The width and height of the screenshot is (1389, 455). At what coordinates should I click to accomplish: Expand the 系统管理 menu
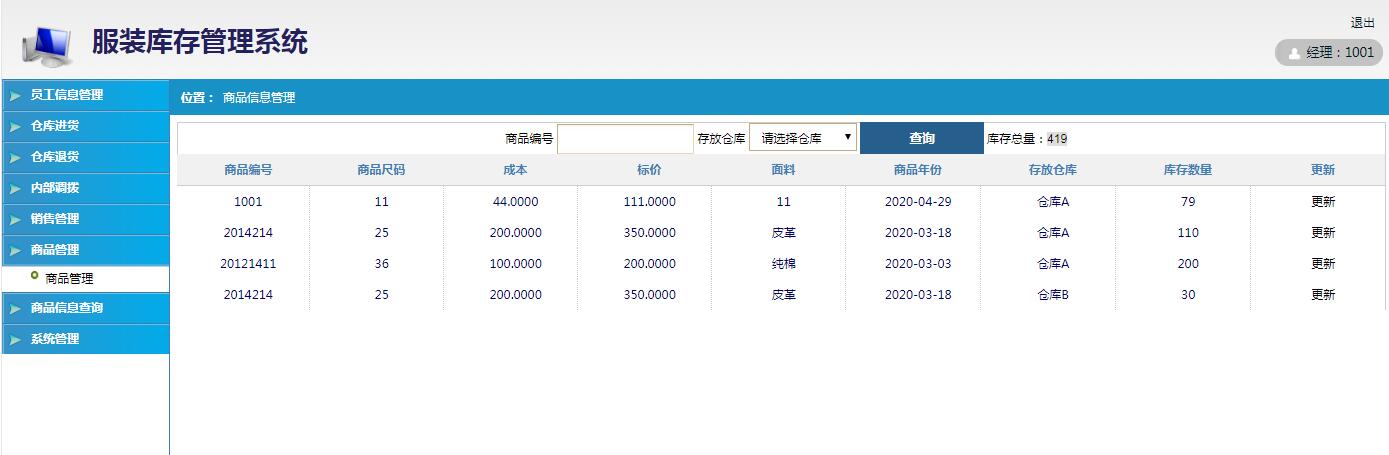click(85, 339)
